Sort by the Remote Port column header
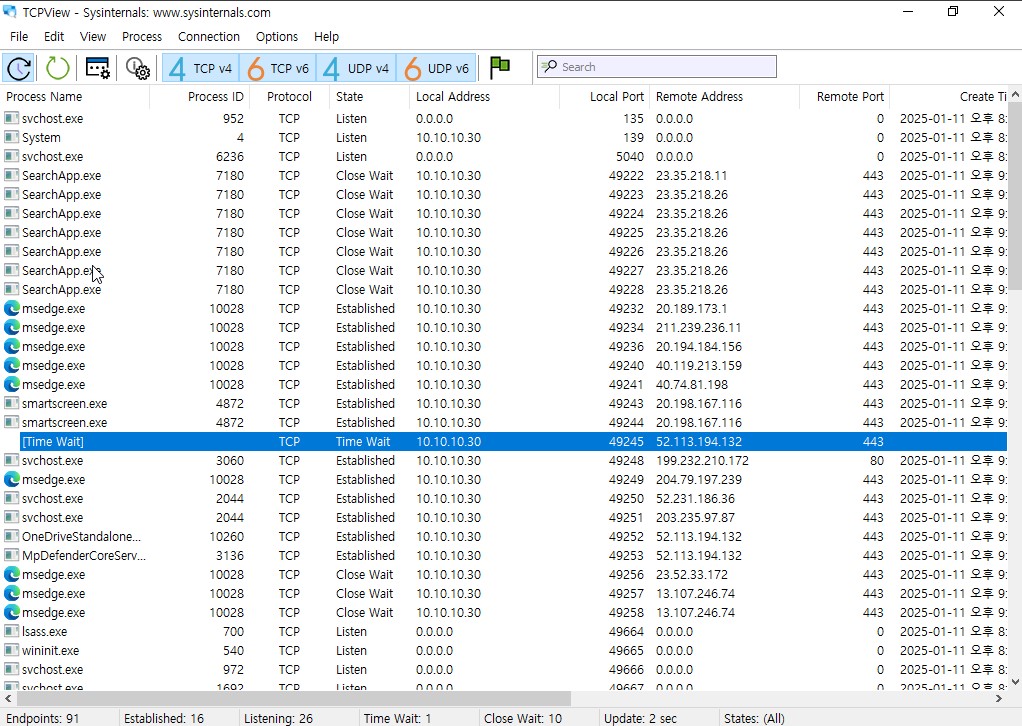 [844, 96]
